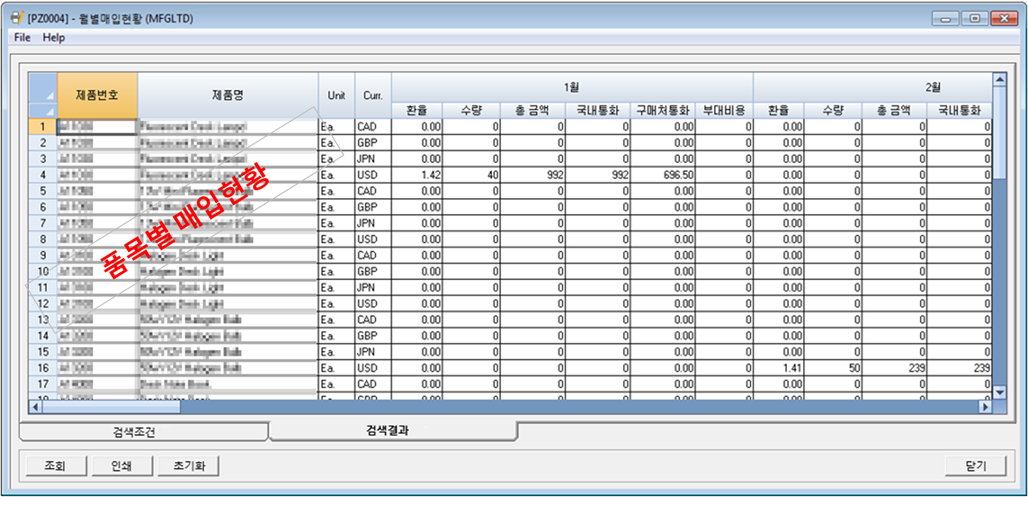Click the GBP currency cell in row 2
The height and width of the screenshot is (506, 1028).
pyautogui.click(x=373, y=143)
